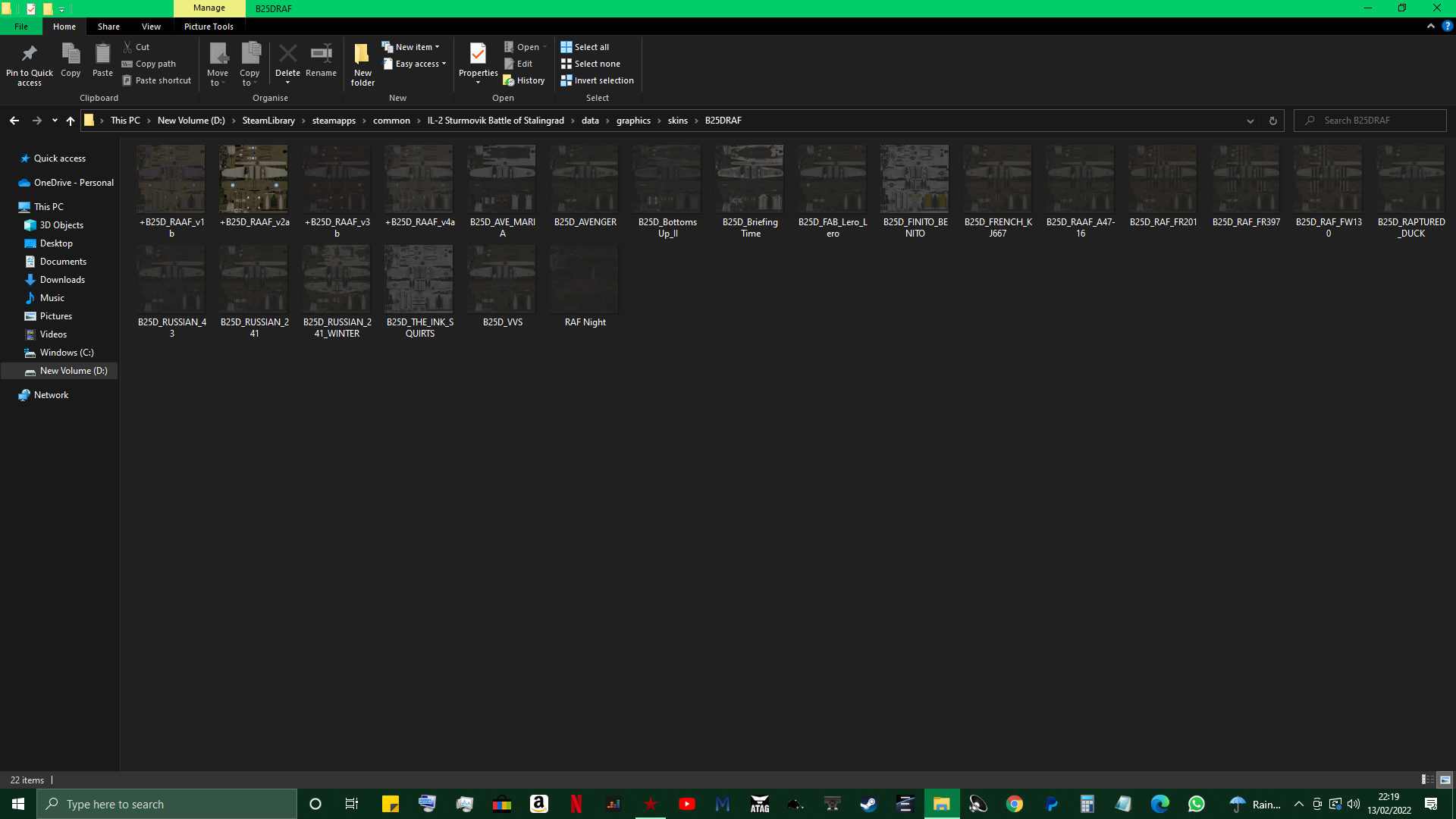The width and height of the screenshot is (1456, 819).
Task: Open Netflix from the taskbar
Action: coord(576,804)
